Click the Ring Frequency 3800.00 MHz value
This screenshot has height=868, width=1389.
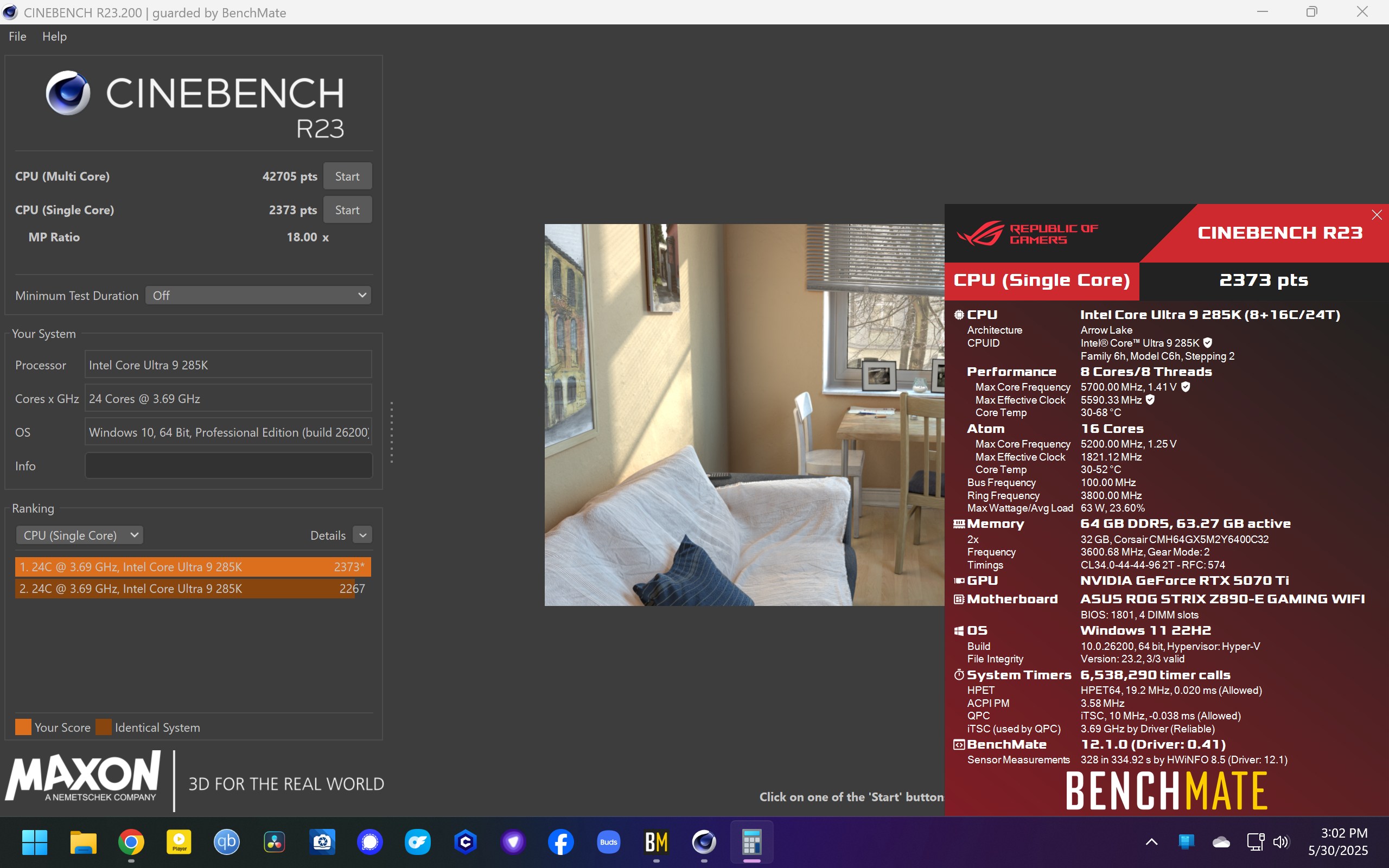point(1111,495)
